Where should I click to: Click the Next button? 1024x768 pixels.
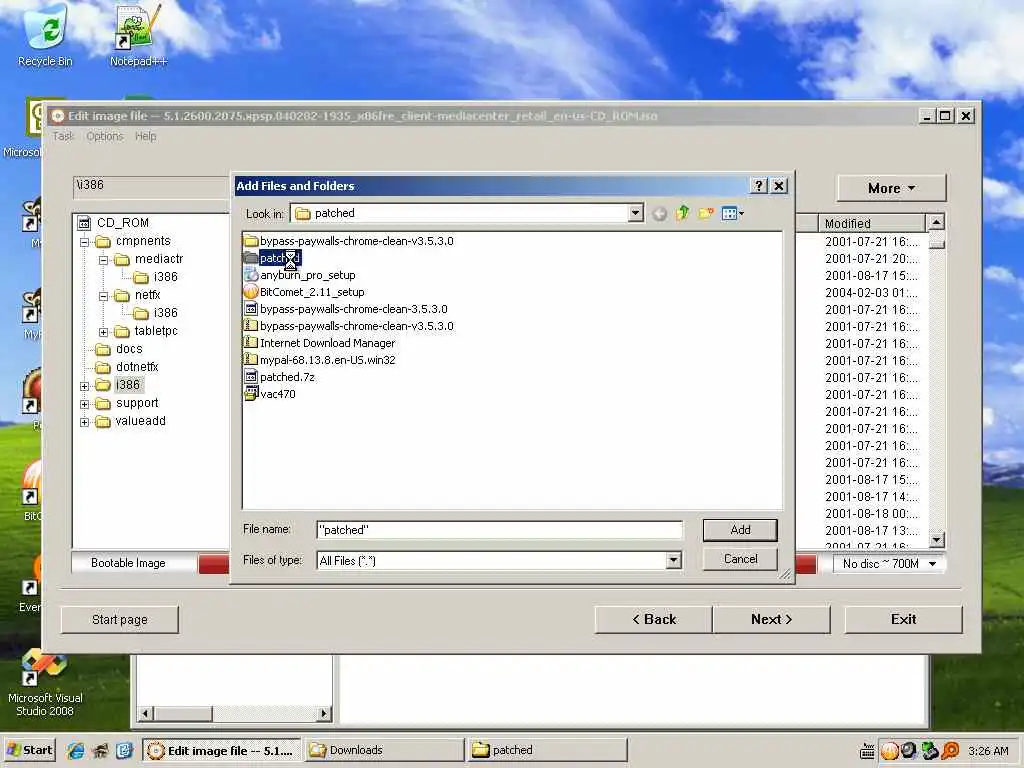click(771, 619)
